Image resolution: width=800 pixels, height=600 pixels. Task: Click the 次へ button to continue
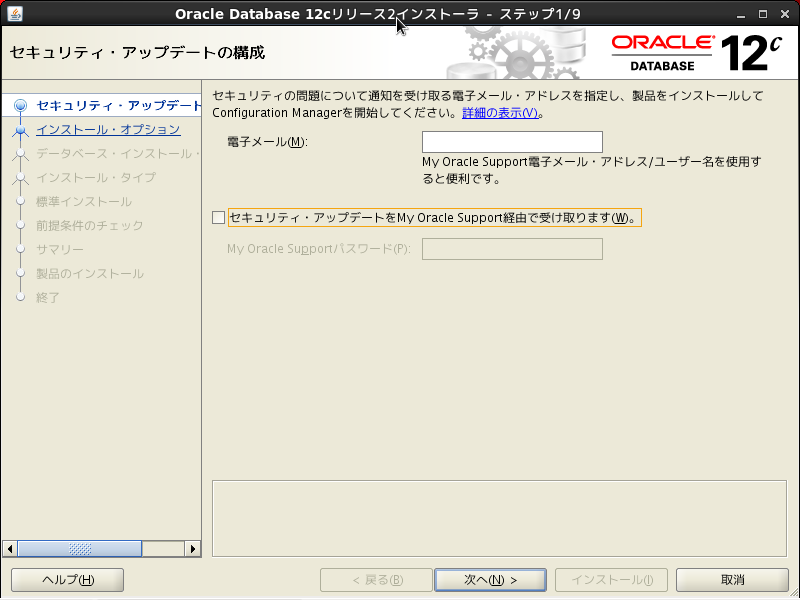pyautogui.click(x=490, y=580)
